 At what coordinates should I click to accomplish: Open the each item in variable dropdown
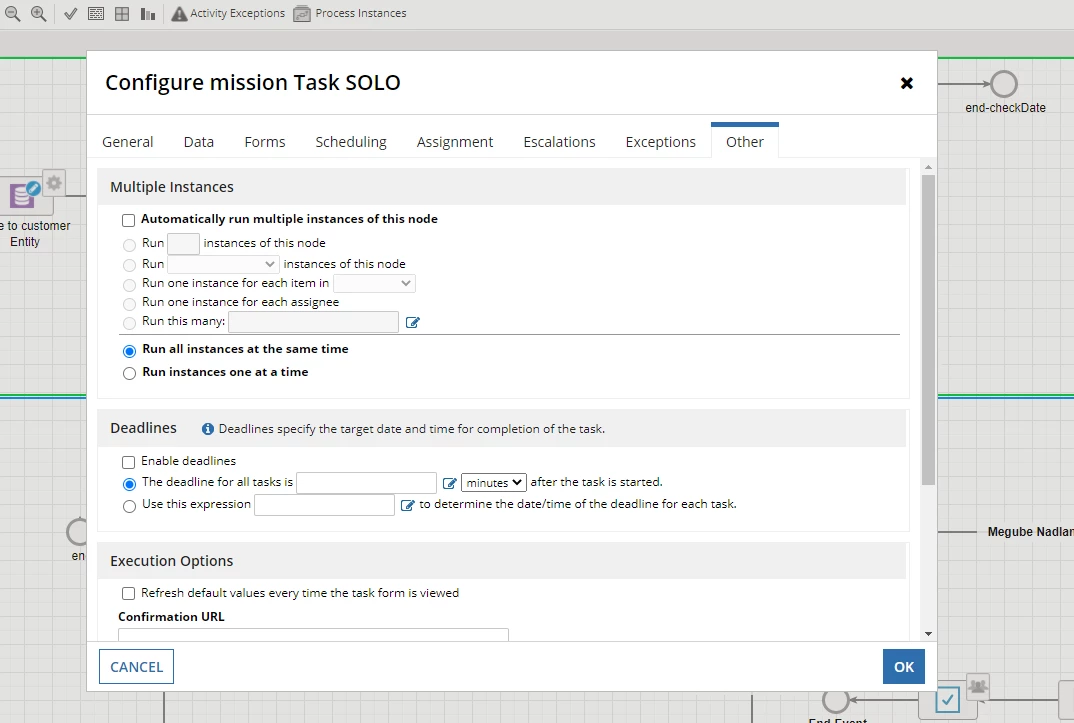374,283
